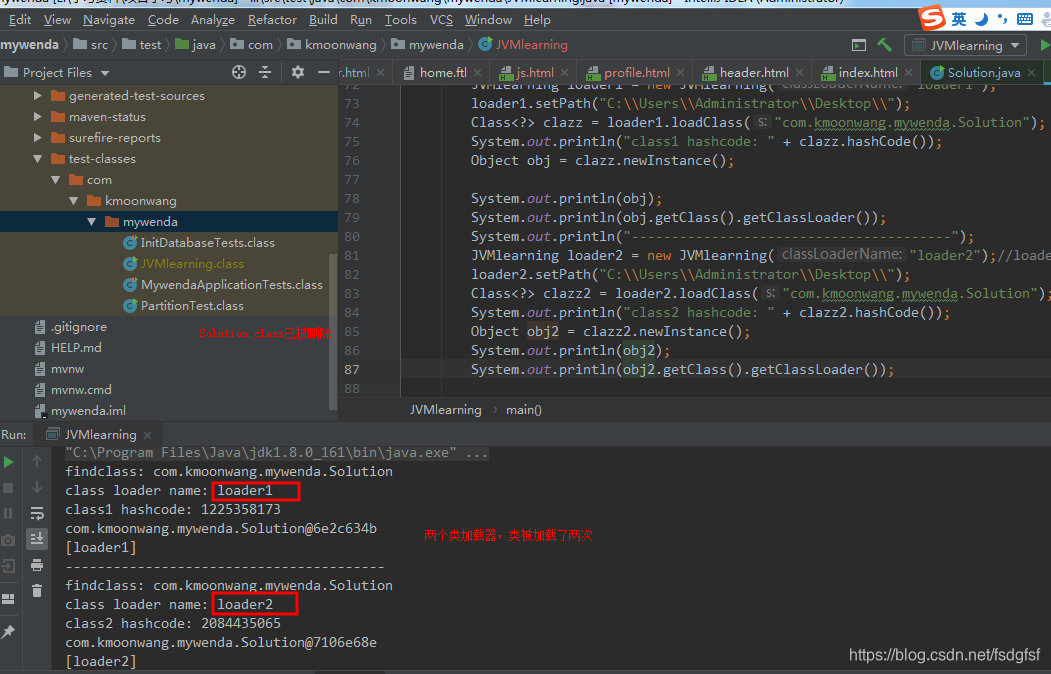Click the Pause output icon in Run panel
Viewport: 1051px width, 674px height.
[x=9, y=514]
